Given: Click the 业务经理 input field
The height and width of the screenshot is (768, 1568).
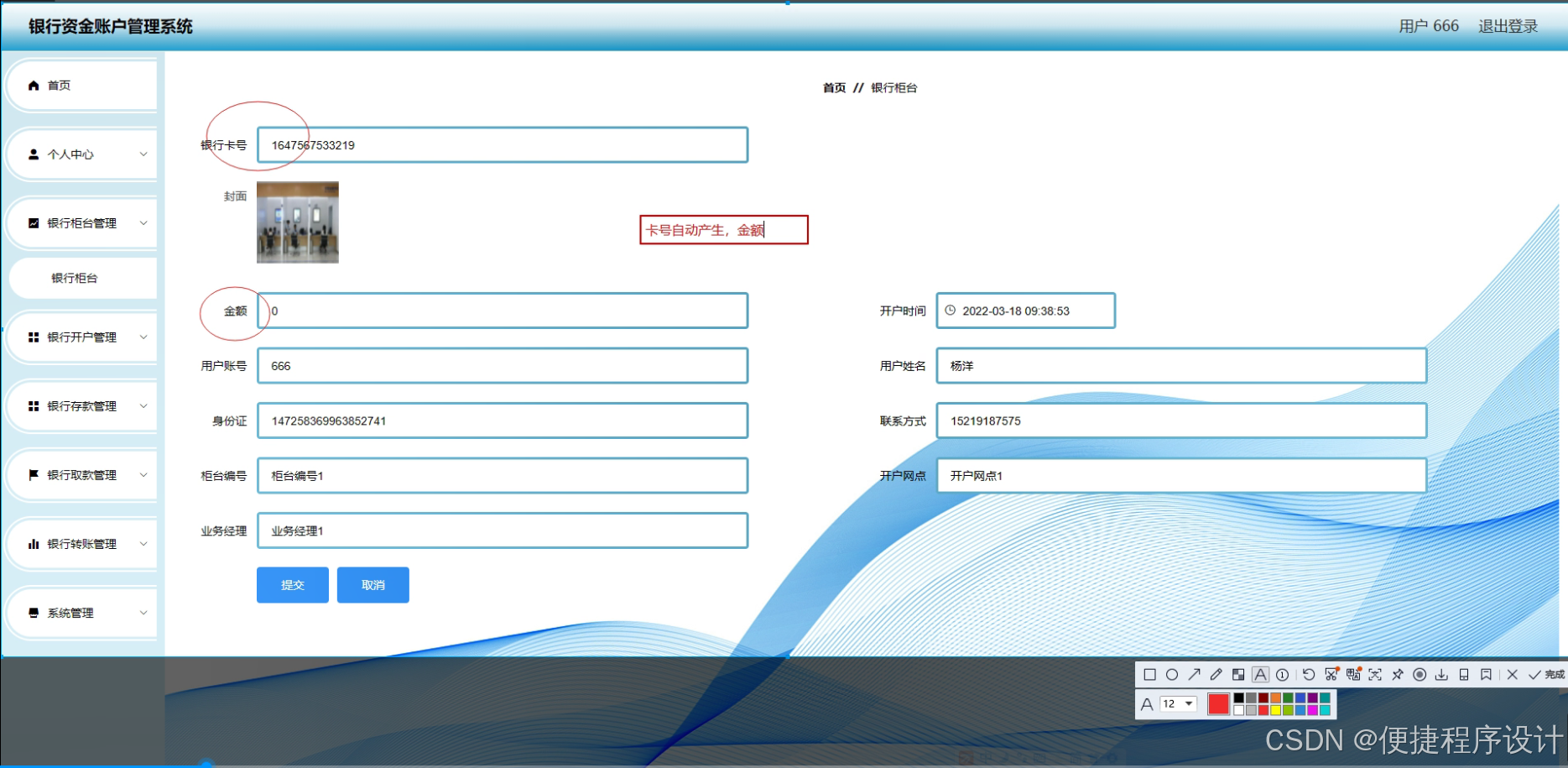Looking at the screenshot, I should point(503,530).
